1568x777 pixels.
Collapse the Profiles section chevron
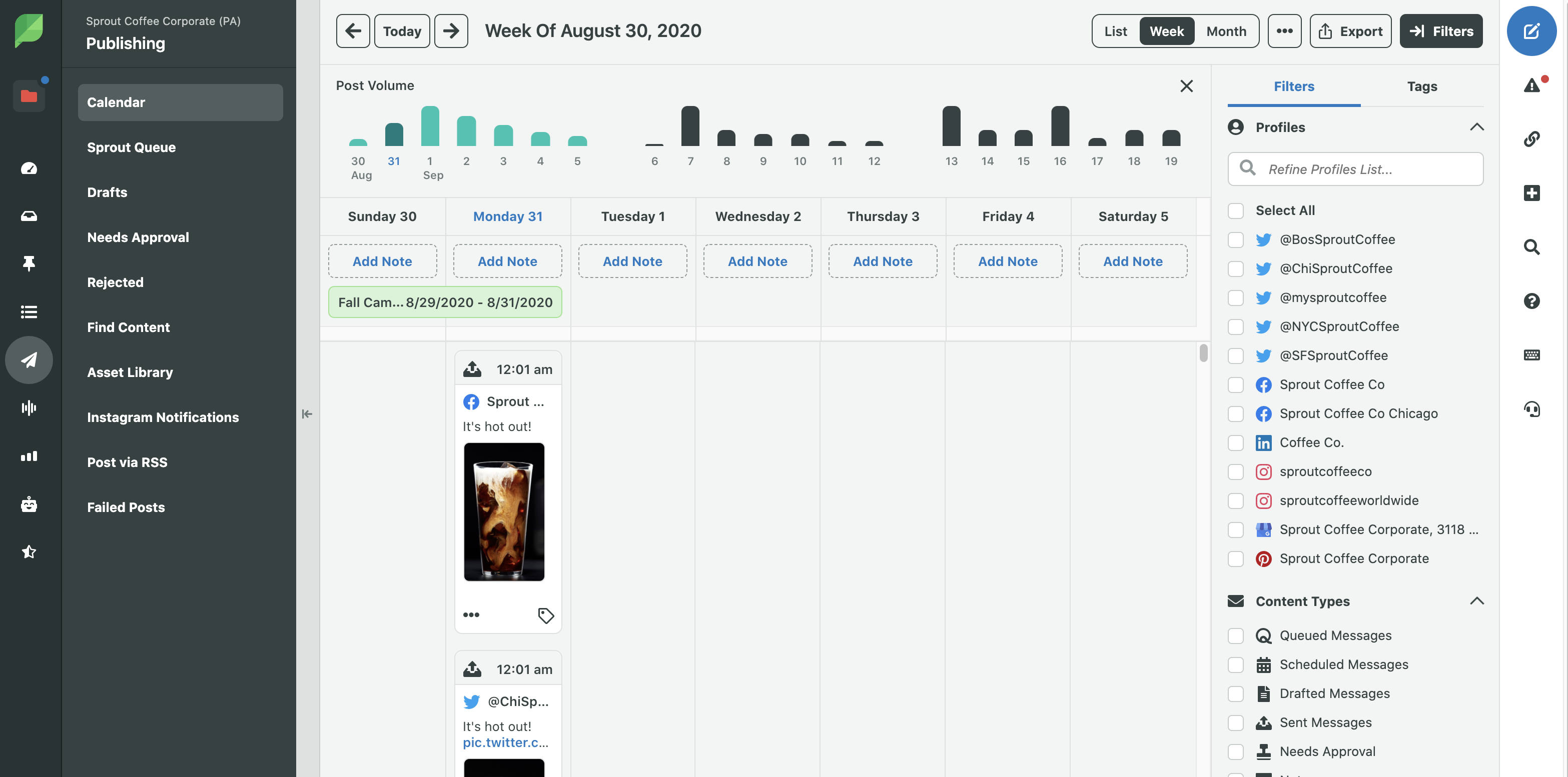1476,127
